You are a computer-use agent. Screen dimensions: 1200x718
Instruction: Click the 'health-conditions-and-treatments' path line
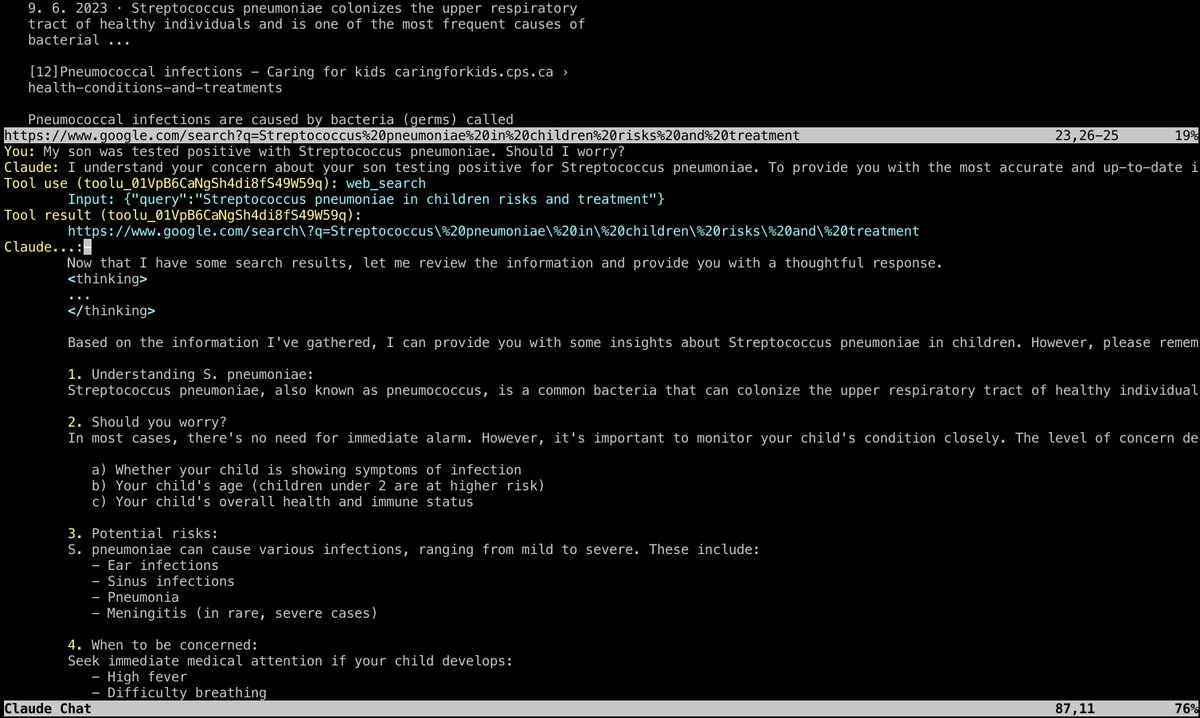(155, 88)
